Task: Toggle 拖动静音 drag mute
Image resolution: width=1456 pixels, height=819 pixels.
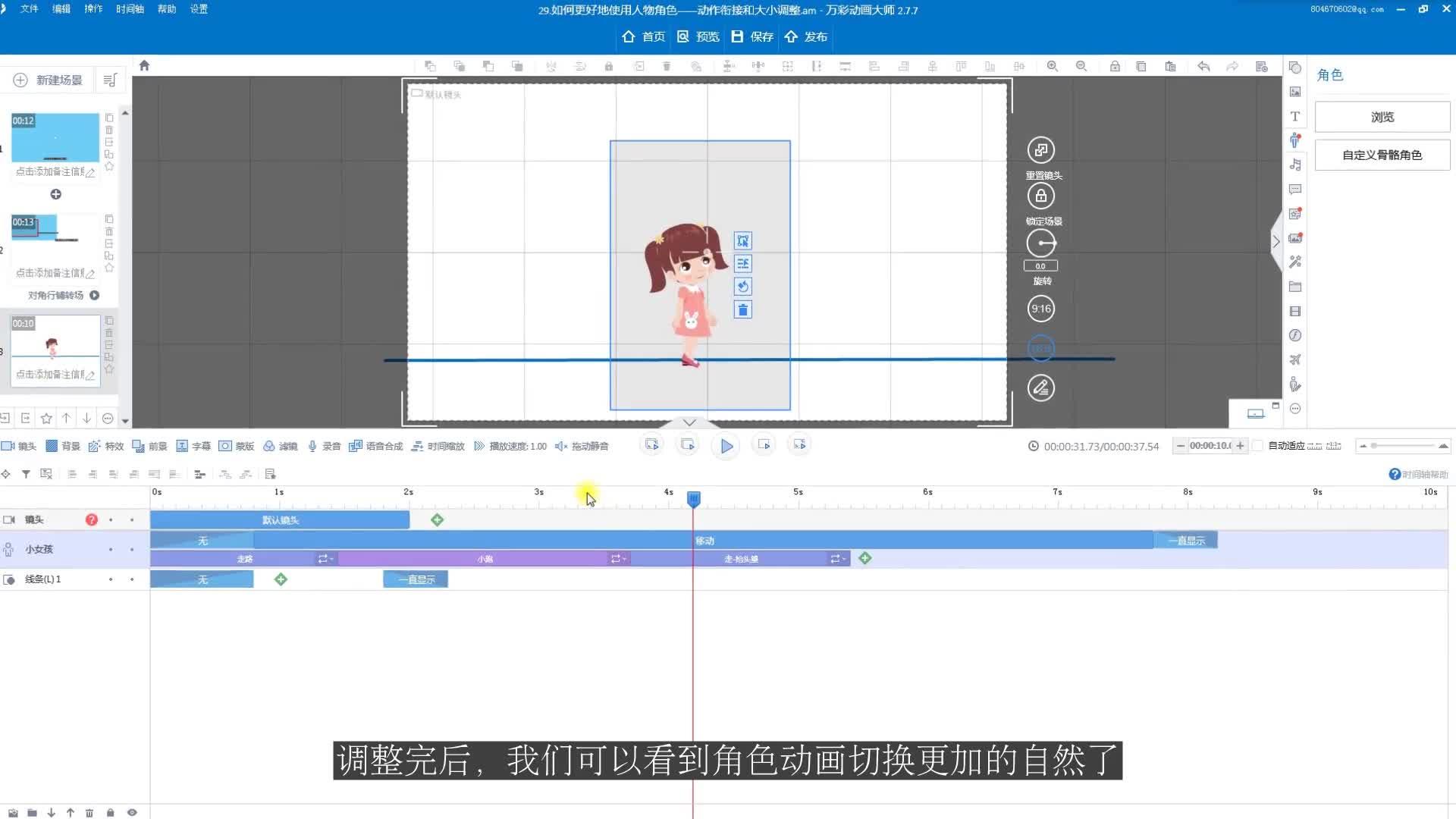Action: 582,446
